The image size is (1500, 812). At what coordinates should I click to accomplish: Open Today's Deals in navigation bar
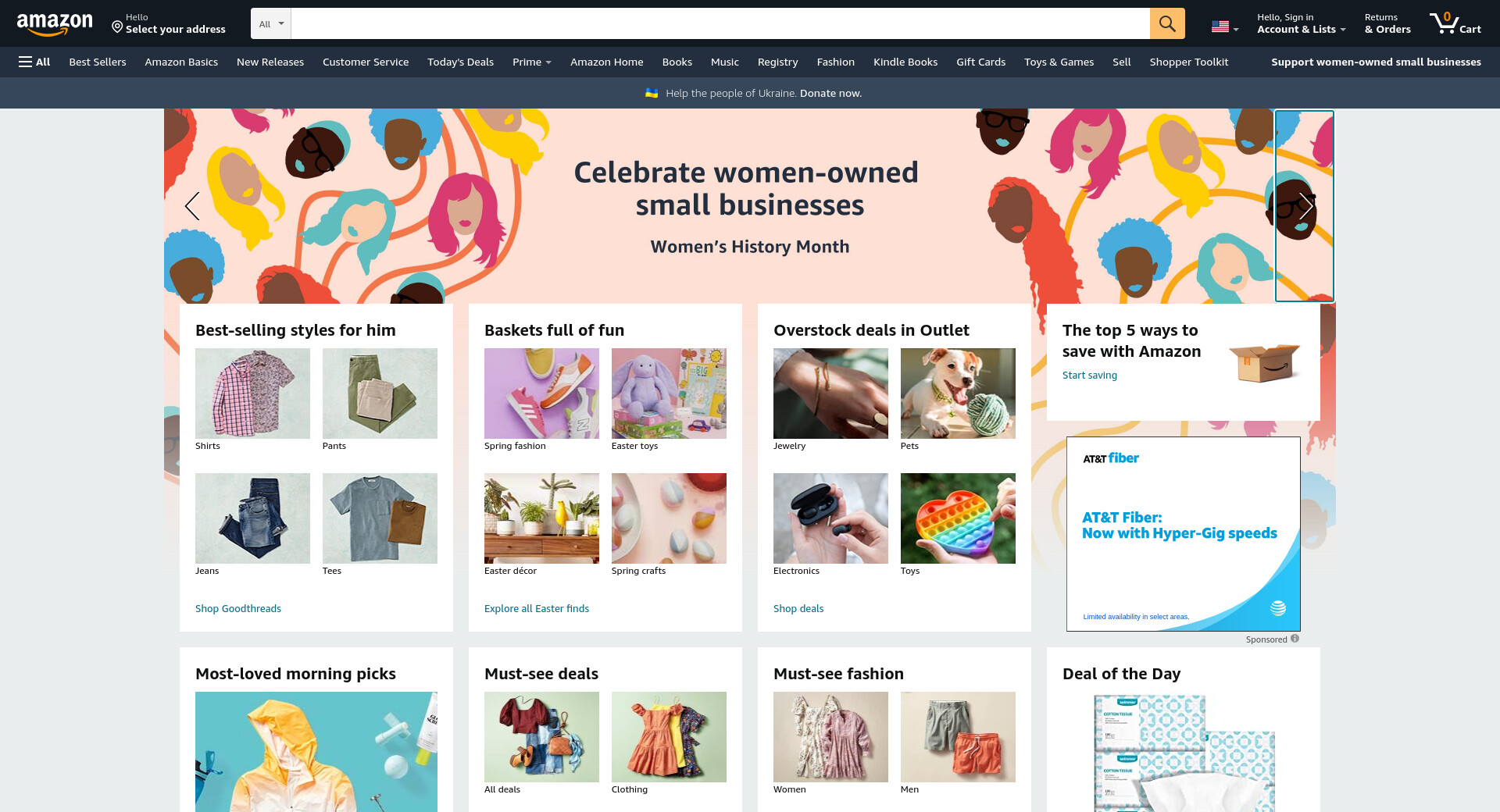tap(460, 62)
